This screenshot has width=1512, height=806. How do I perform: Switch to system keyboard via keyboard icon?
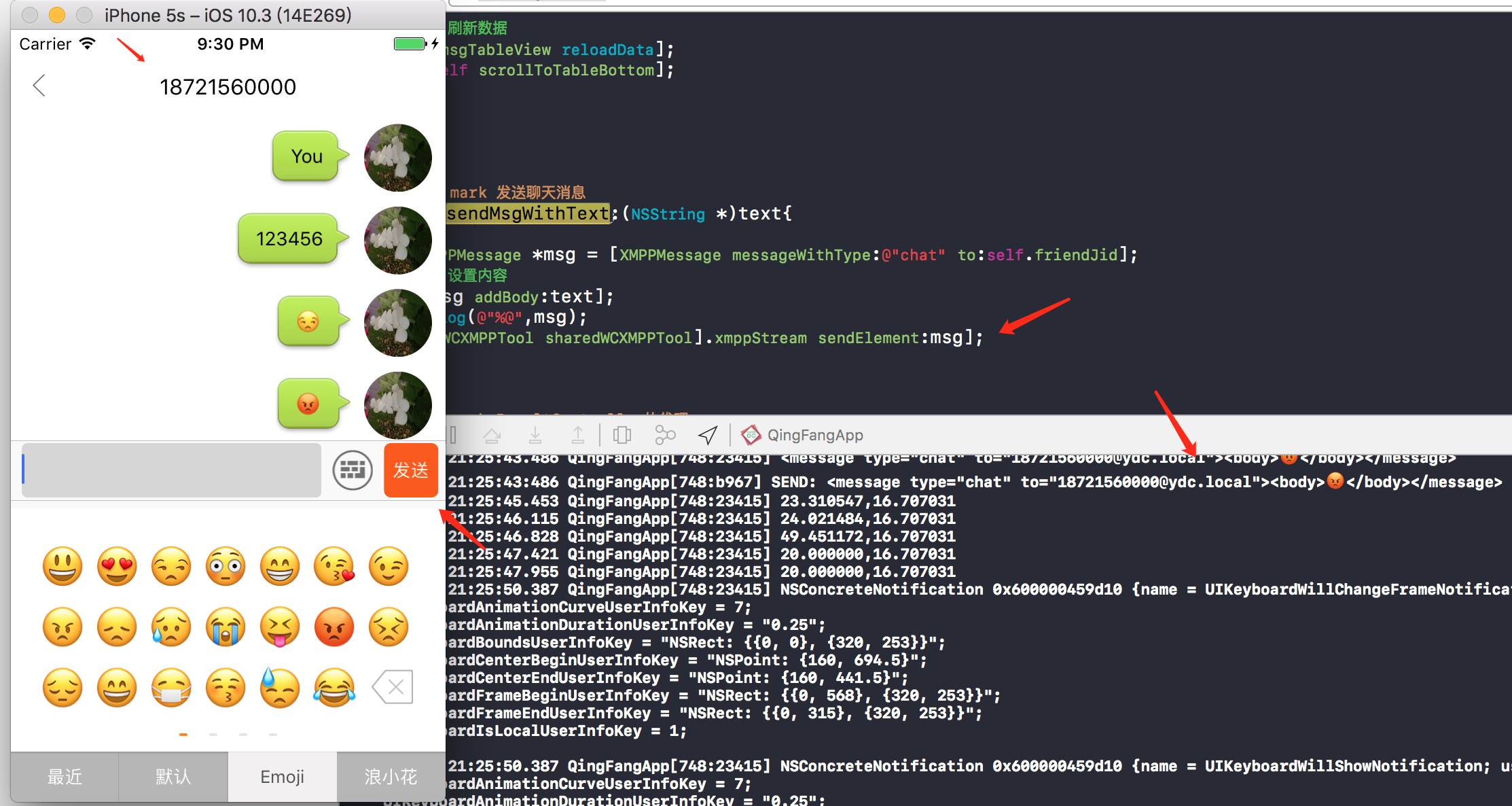(353, 470)
